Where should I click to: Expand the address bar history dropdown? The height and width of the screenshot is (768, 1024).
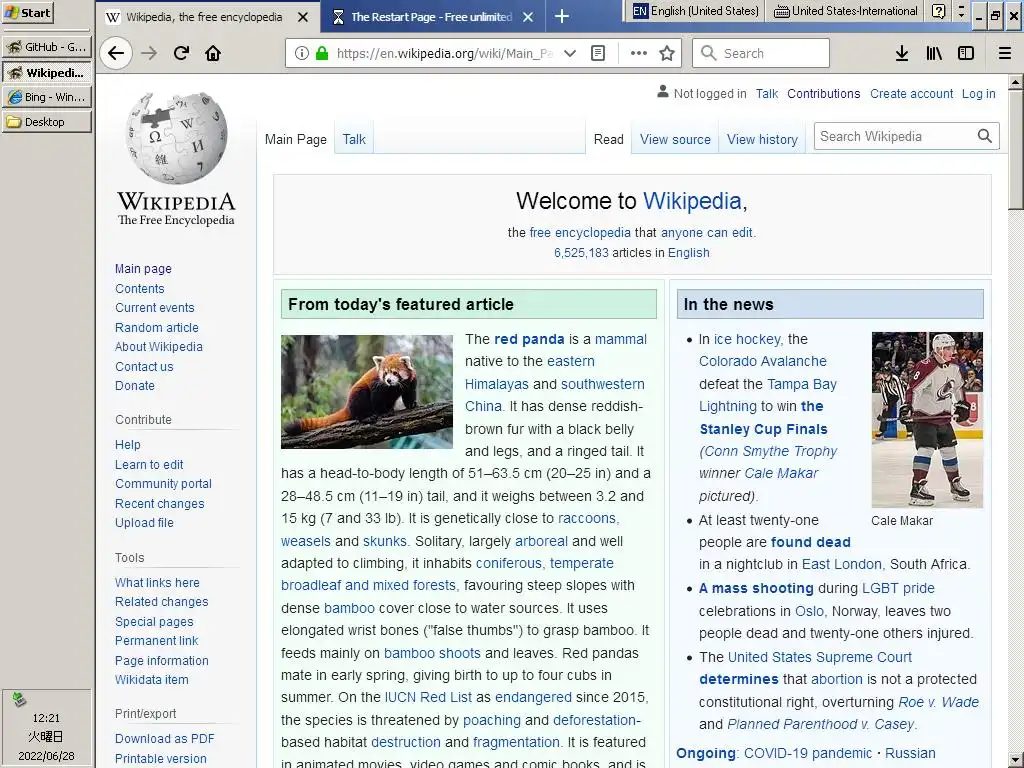point(570,53)
